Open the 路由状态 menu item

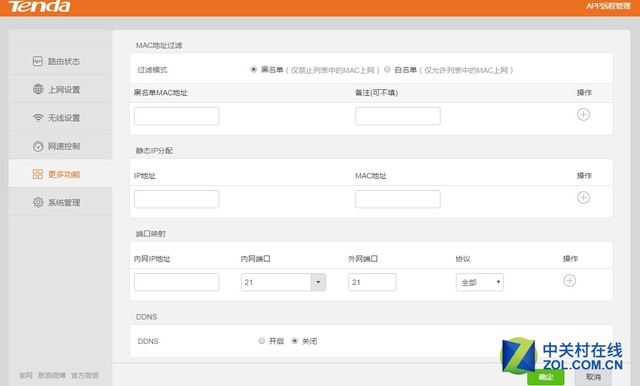click(60, 61)
